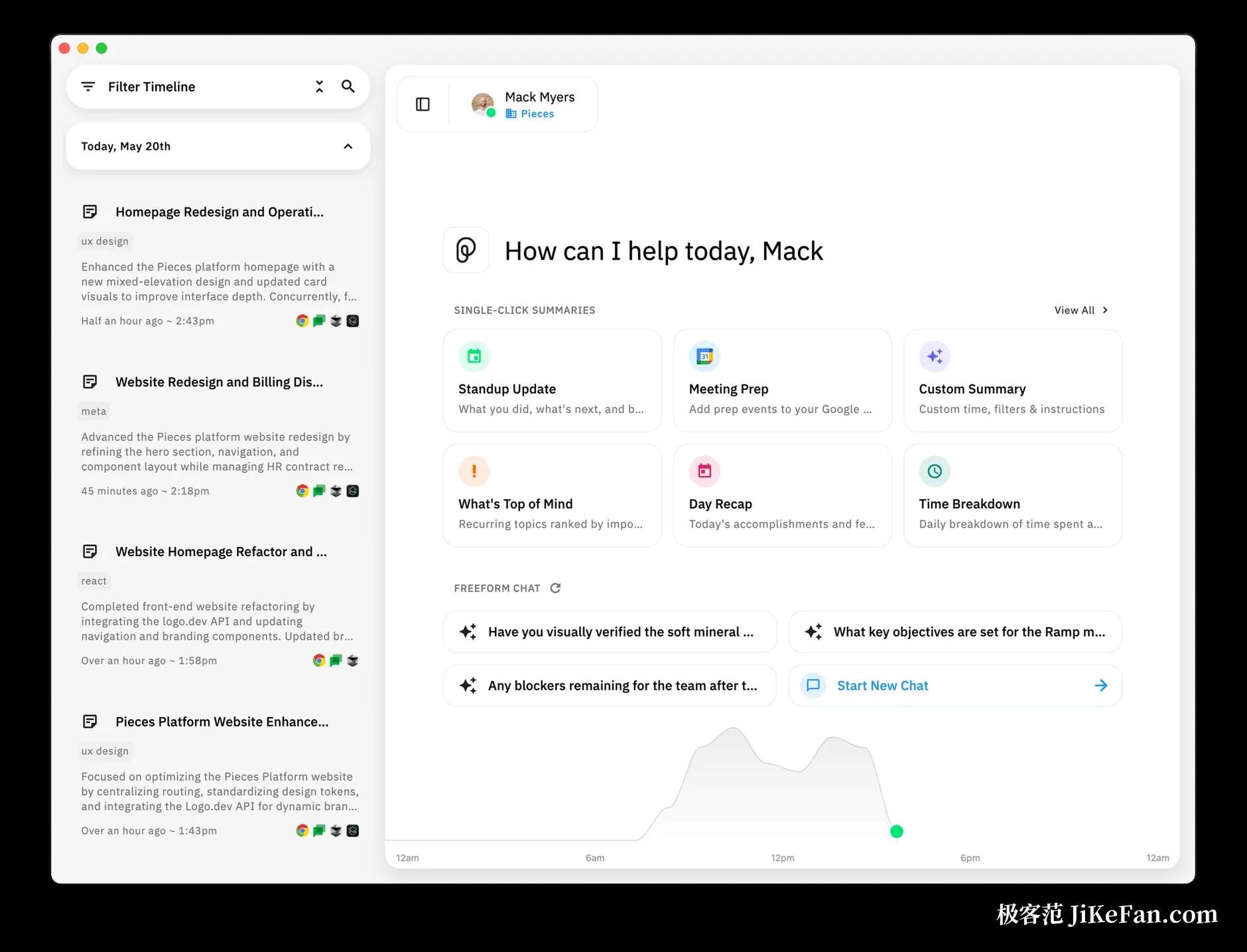Open the Homepage Redesign and Operati... entry title

coord(220,212)
